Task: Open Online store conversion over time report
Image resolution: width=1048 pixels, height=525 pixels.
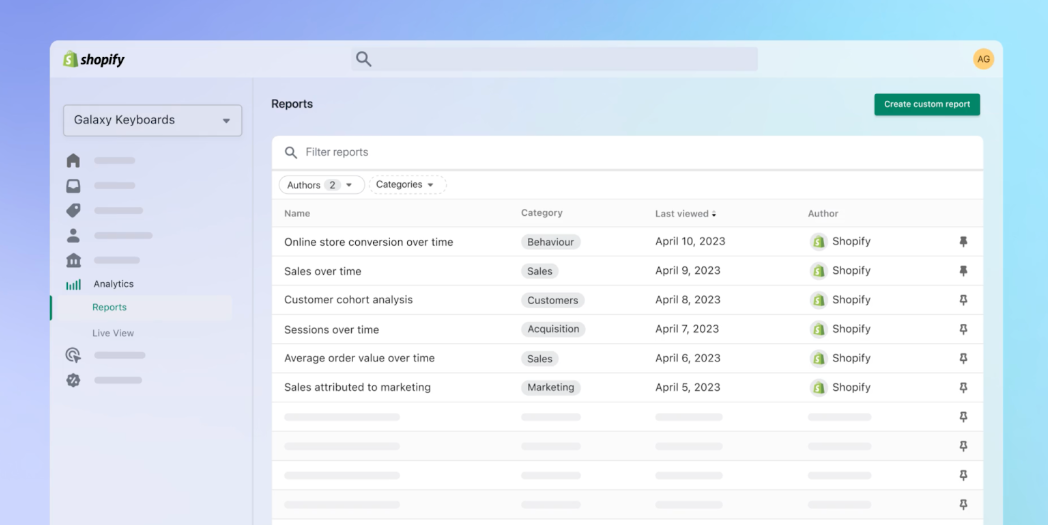Action: click(x=368, y=242)
